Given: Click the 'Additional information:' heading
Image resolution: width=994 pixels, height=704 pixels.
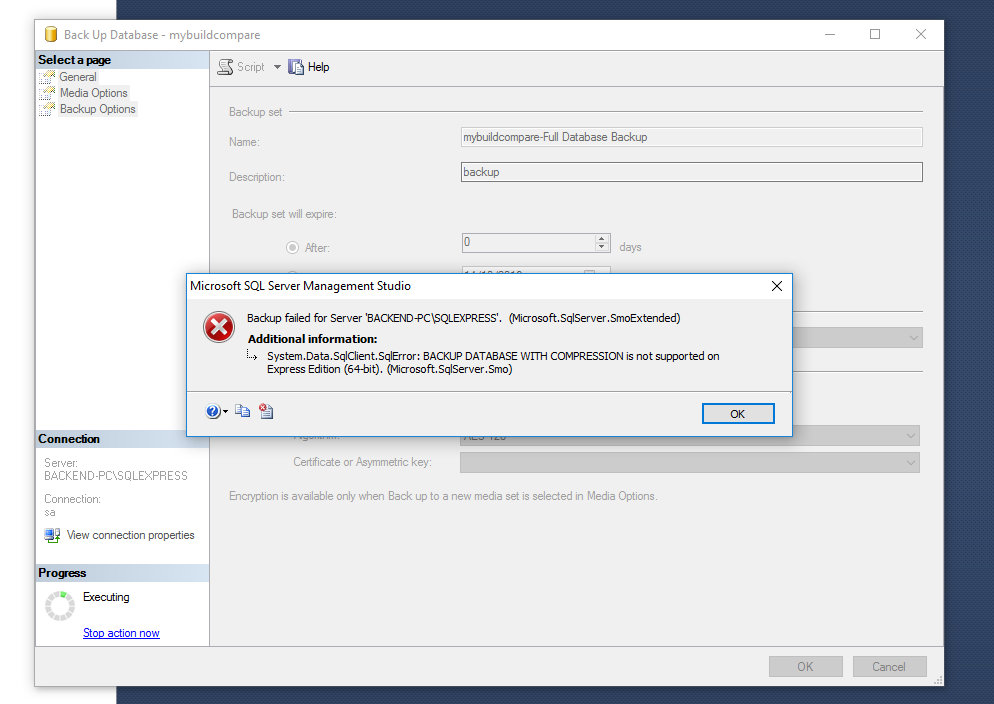Looking at the screenshot, I should point(313,339).
